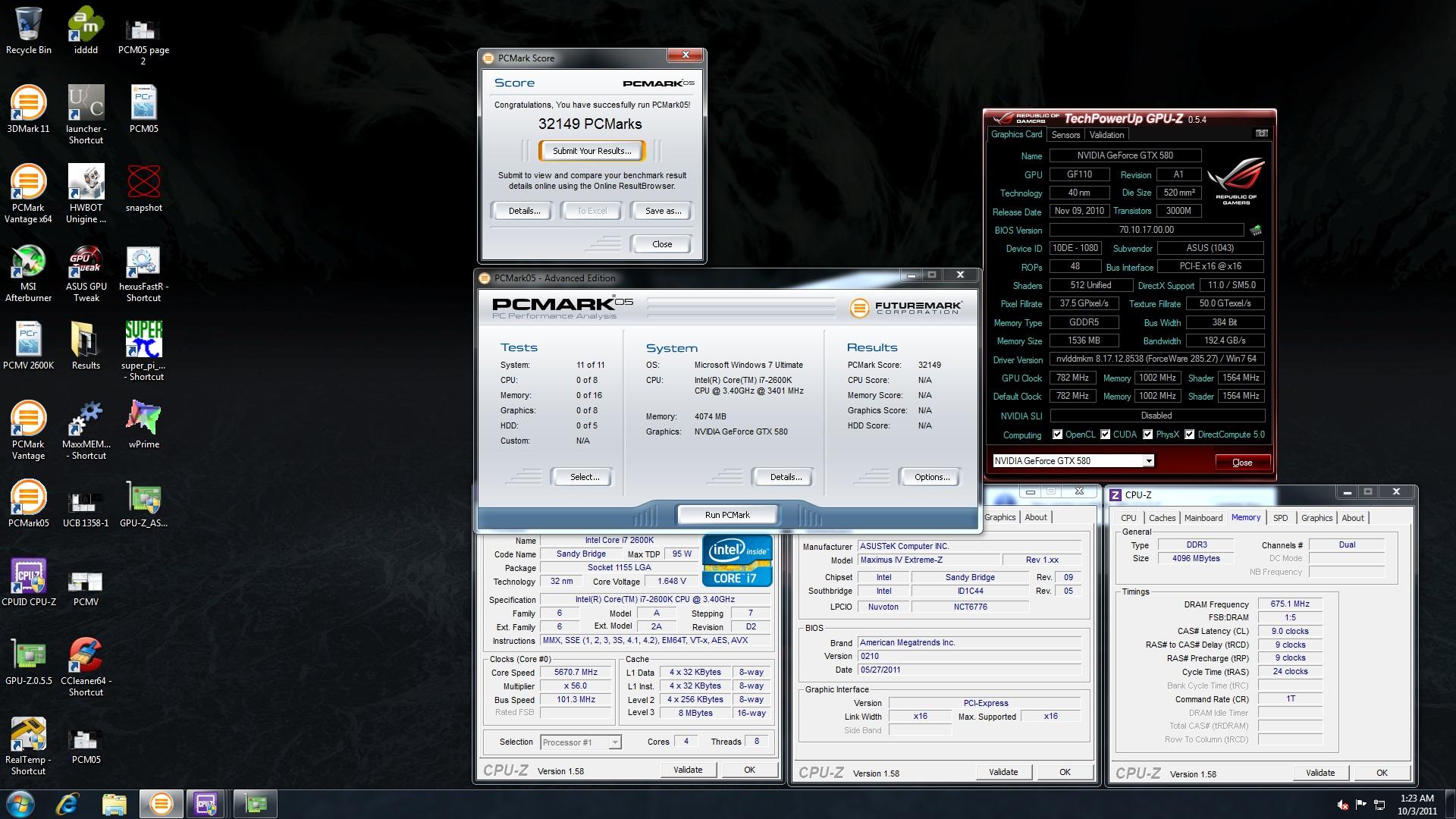1456x819 pixels.
Task: Click Submit Your Results button
Action: (x=591, y=151)
